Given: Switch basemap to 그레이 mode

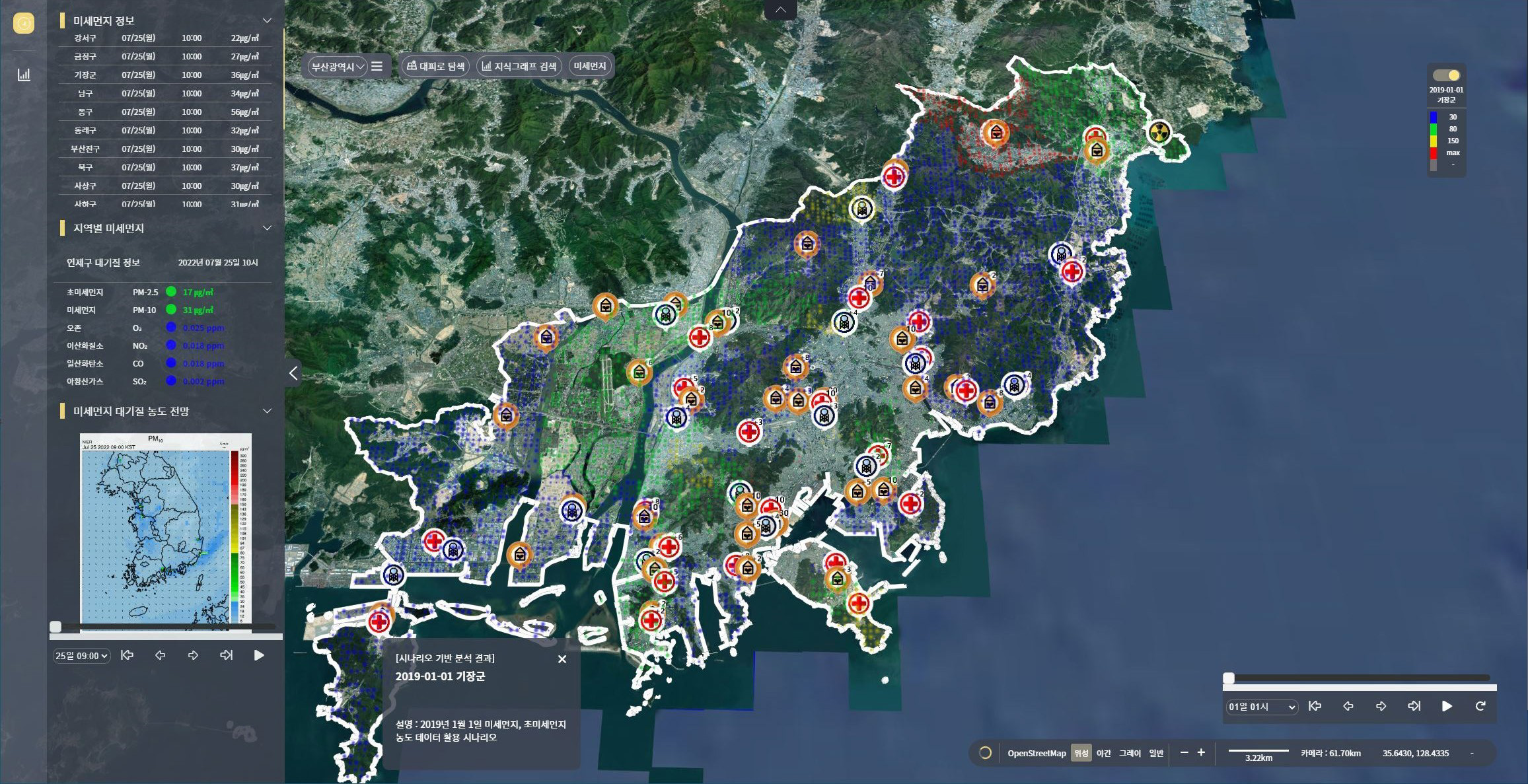Looking at the screenshot, I should (1130, 753).
